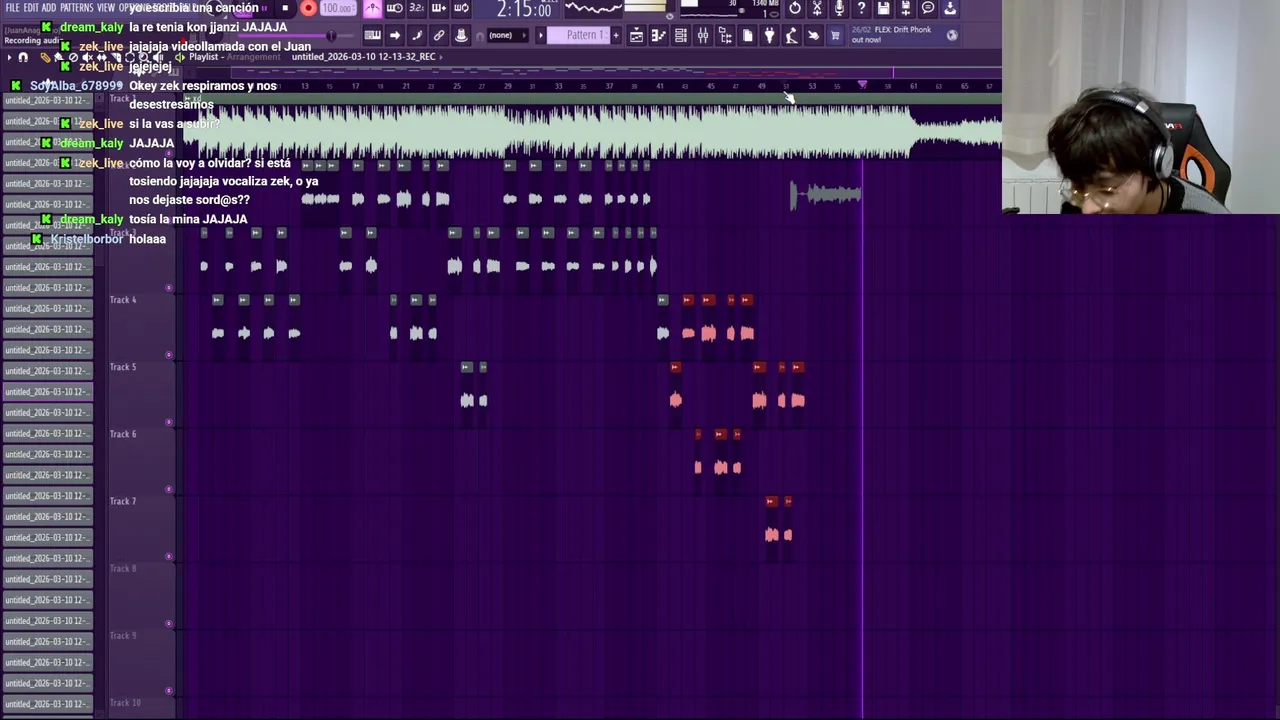Select the playlist Mute tool
Screen dimensions: 1280x720
coord(88,58)
